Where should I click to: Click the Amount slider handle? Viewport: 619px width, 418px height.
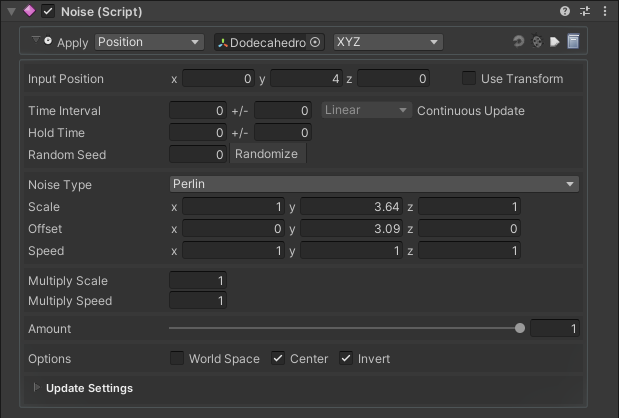point(520,328)
